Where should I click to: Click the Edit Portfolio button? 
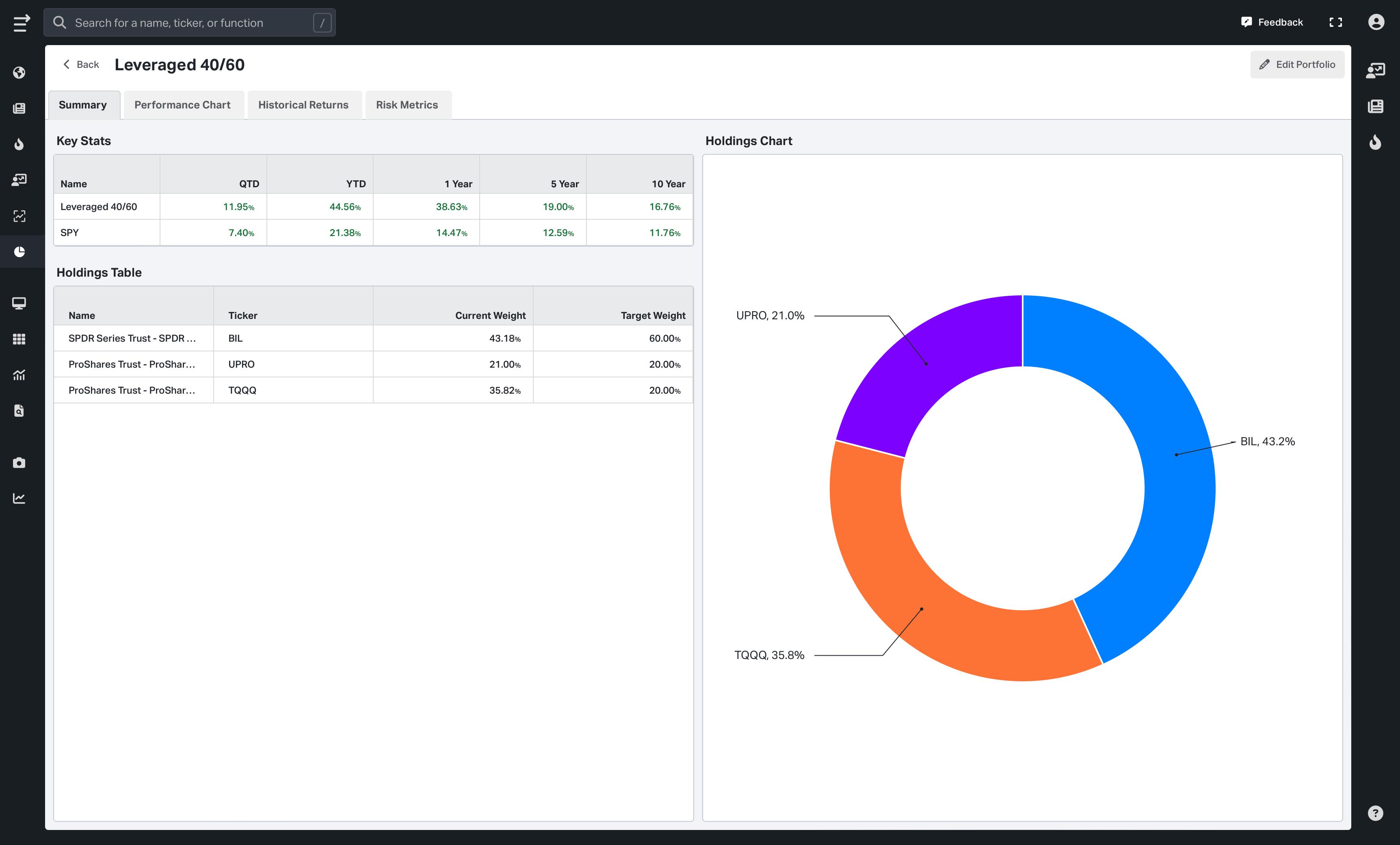click(x=1297, y=65)
